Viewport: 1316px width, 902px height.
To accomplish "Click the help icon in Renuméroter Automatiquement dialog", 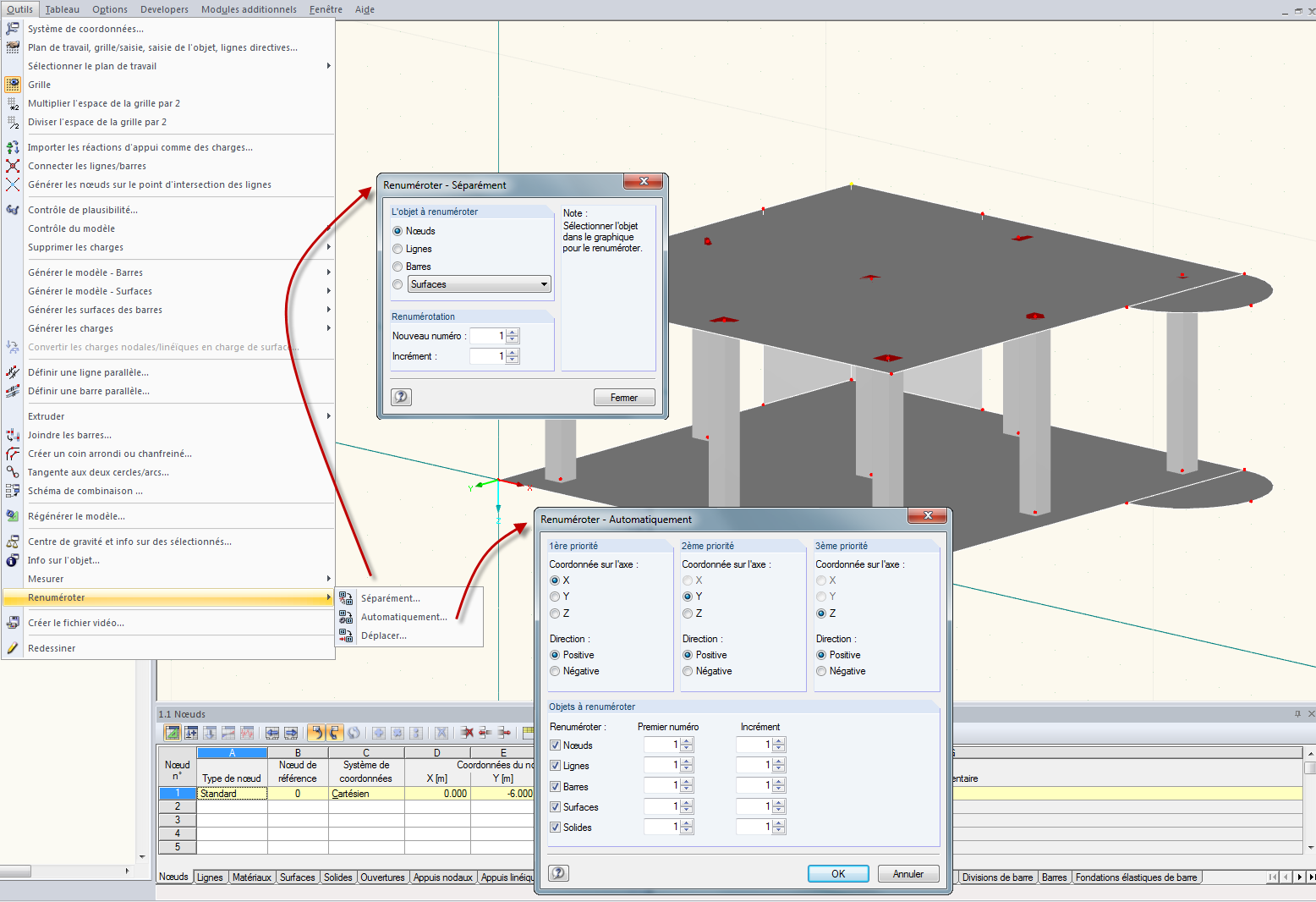I will tap(558, 873).
